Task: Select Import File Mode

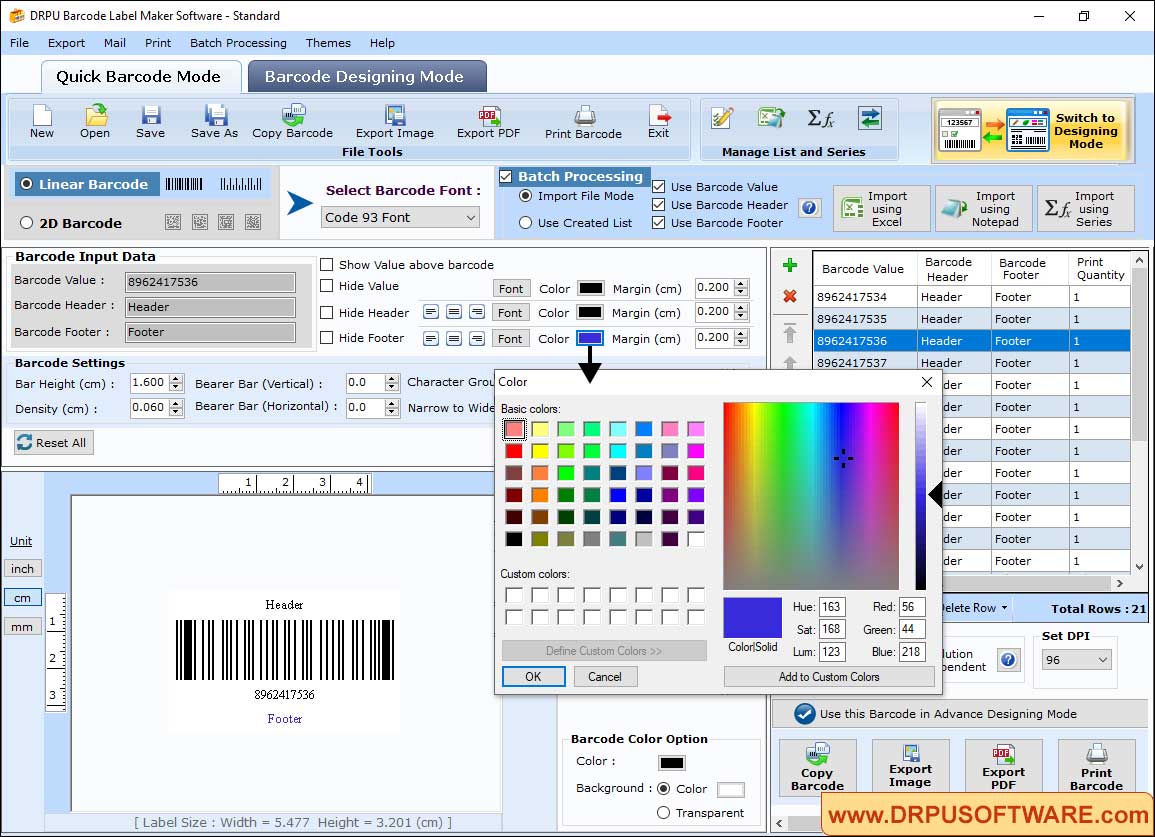Action: (525, 196)
